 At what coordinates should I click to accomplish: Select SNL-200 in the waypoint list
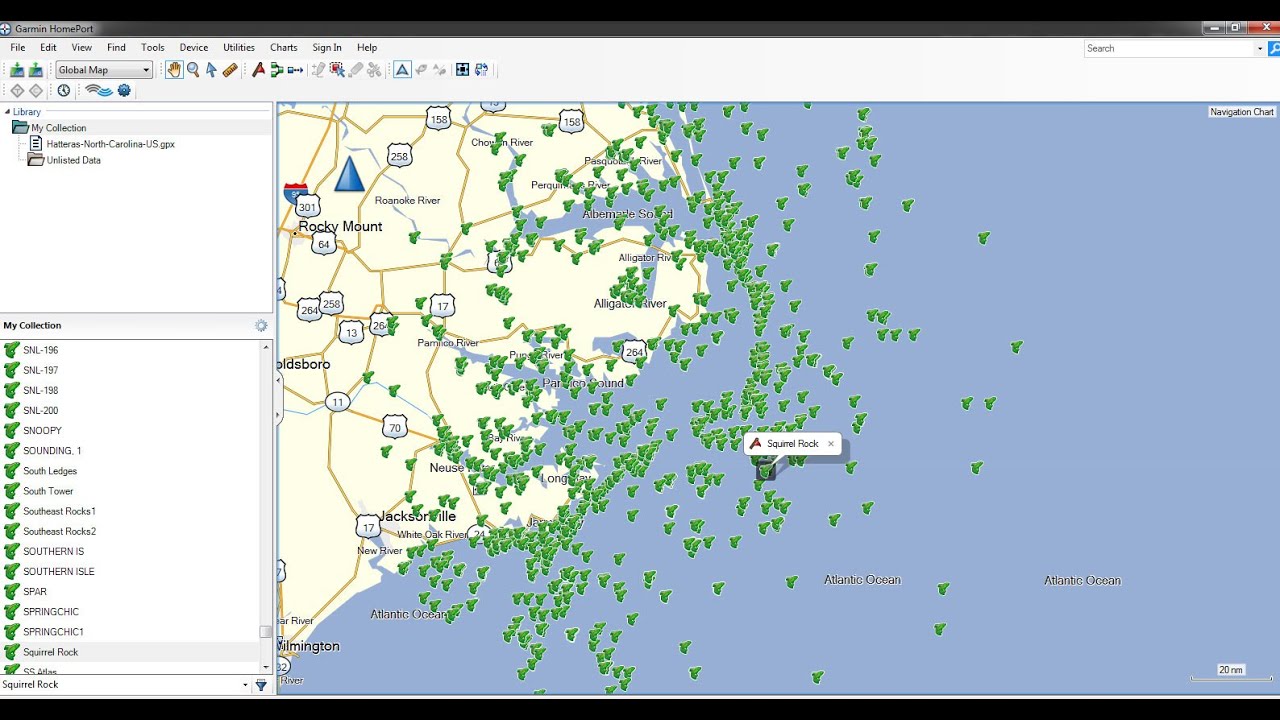(130, 411)
